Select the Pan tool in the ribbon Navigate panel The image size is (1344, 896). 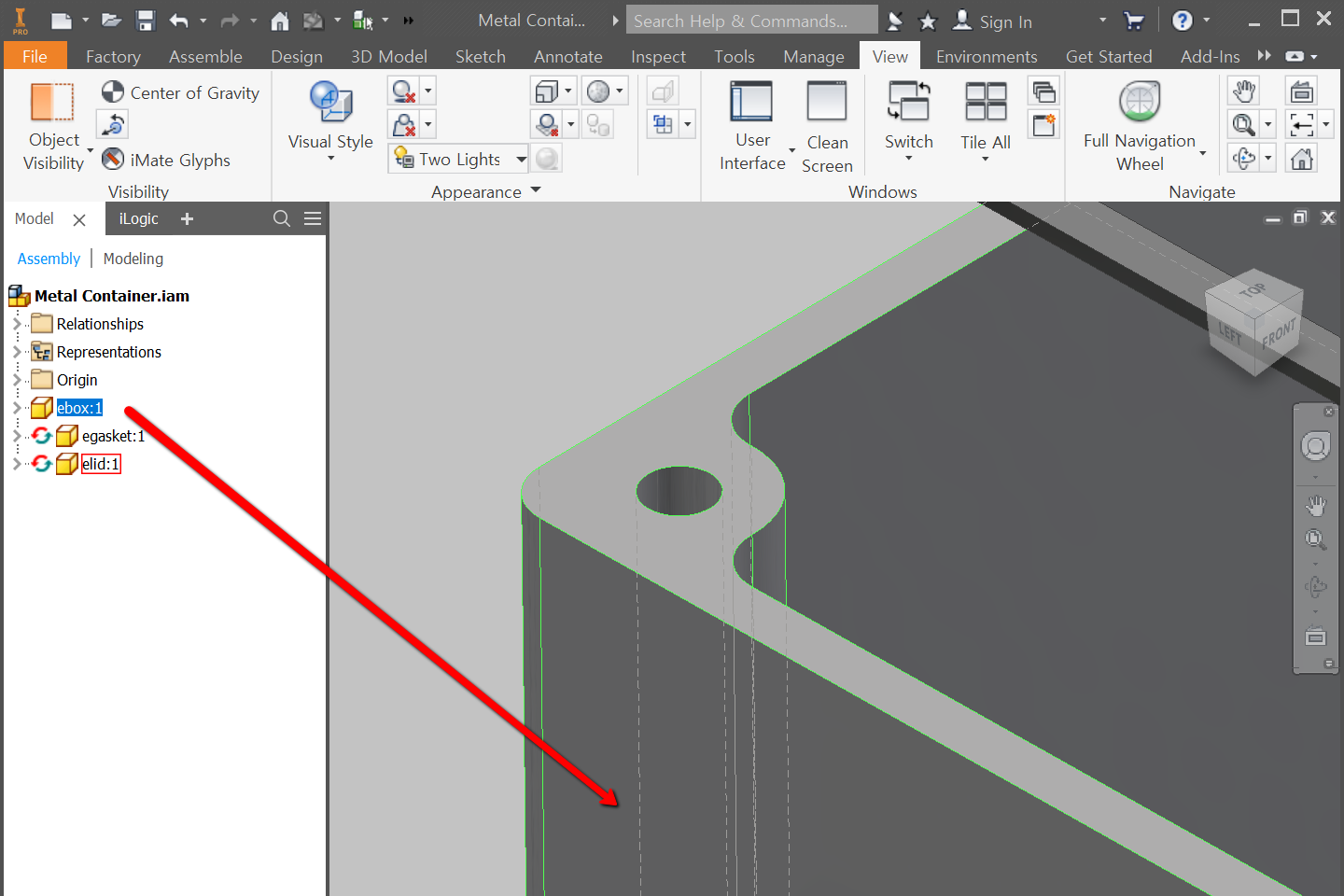pos(1243,91)
